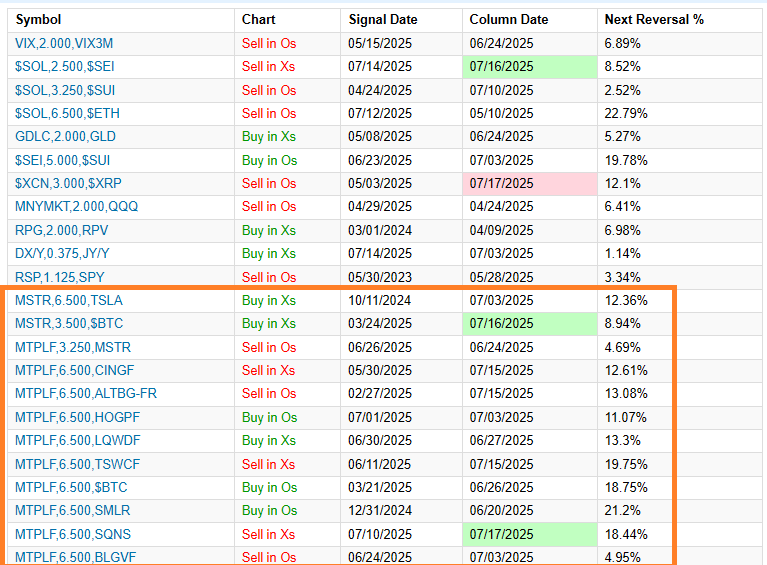
Task: Sort by the Signal Date column header
Action: (x=383, y=20)
